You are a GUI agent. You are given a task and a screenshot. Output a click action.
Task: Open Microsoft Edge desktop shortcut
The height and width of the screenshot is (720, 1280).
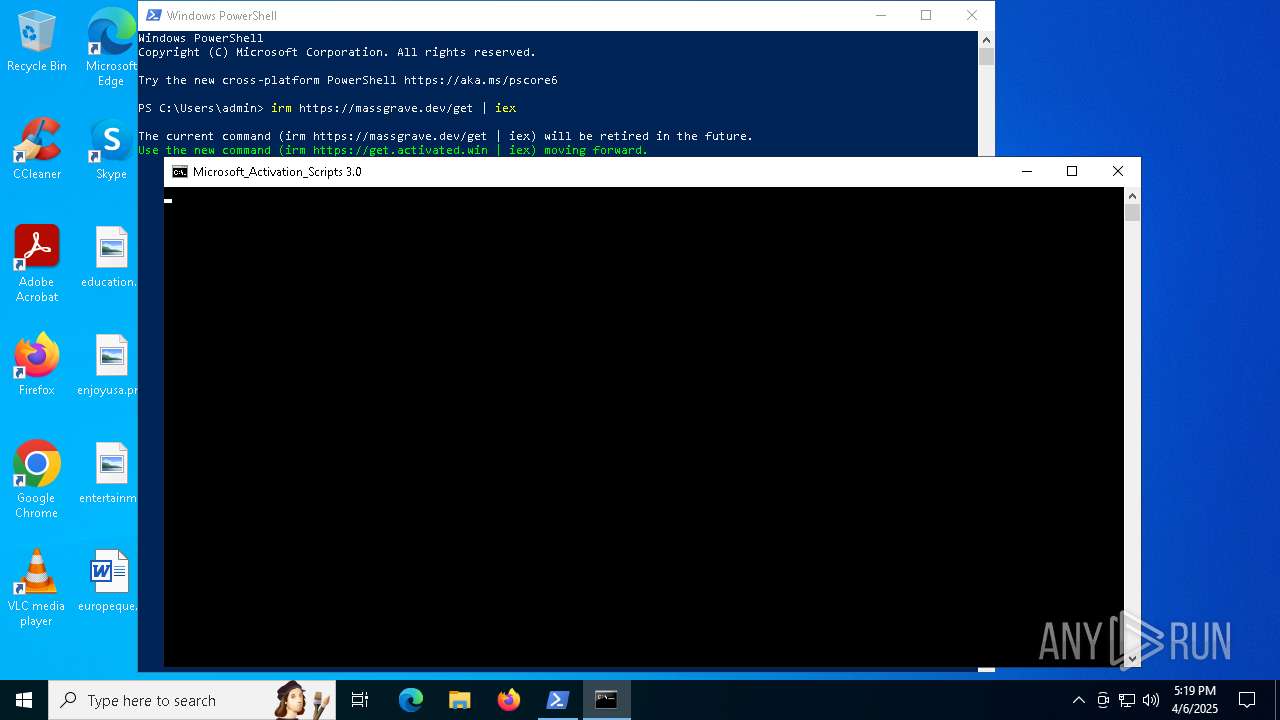(111, 48)
